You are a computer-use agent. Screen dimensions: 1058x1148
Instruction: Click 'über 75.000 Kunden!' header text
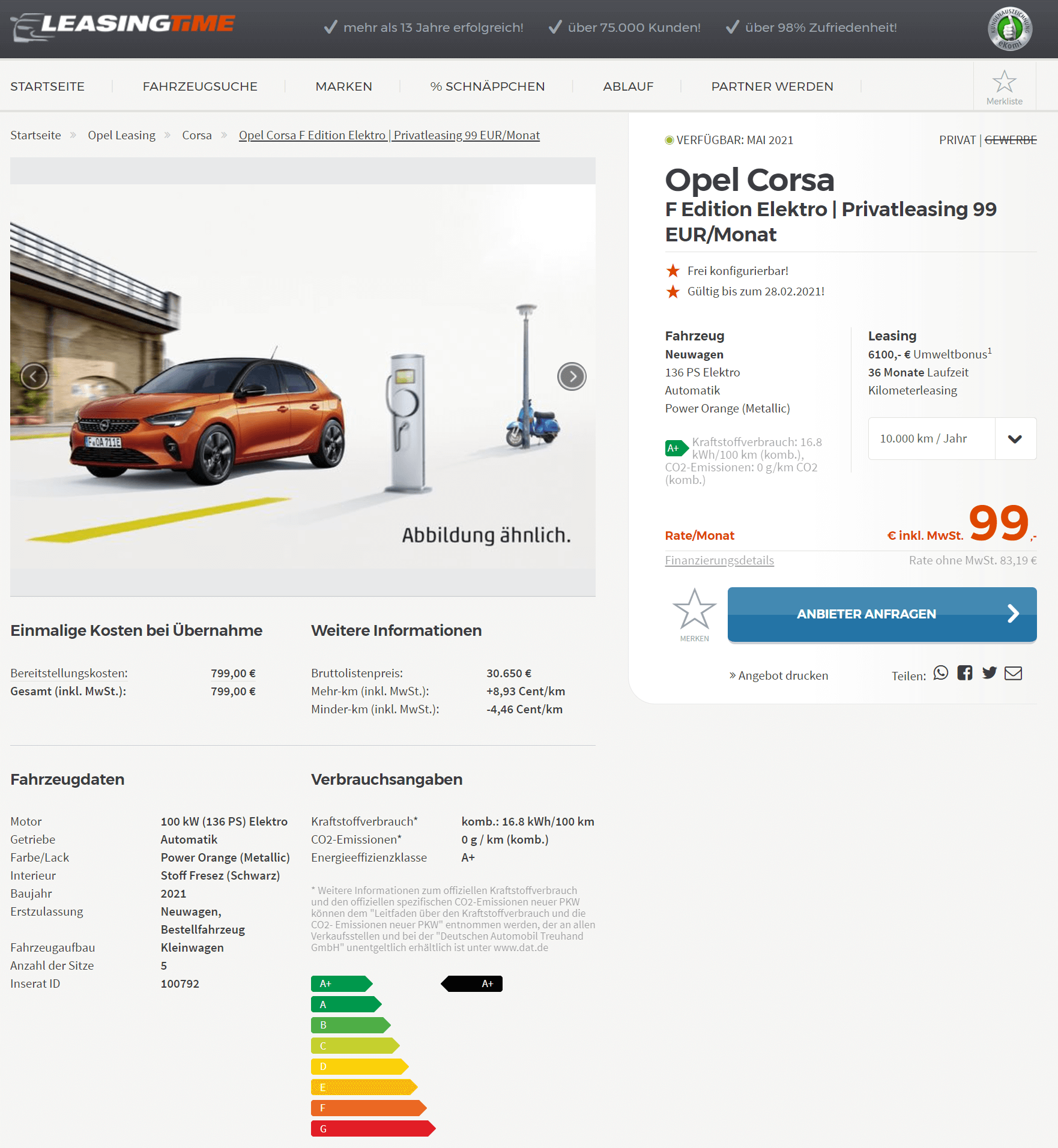[x=634, y=28]
